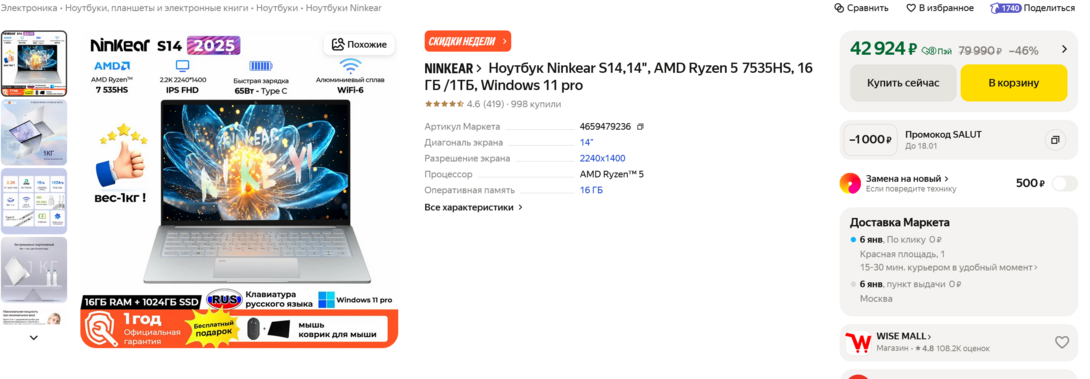Add WISE MALL shop to favorites heart
Image resolution: width=1090 pixels, height=379 pixels.
pyautogui.click(x=1061, y=342)
